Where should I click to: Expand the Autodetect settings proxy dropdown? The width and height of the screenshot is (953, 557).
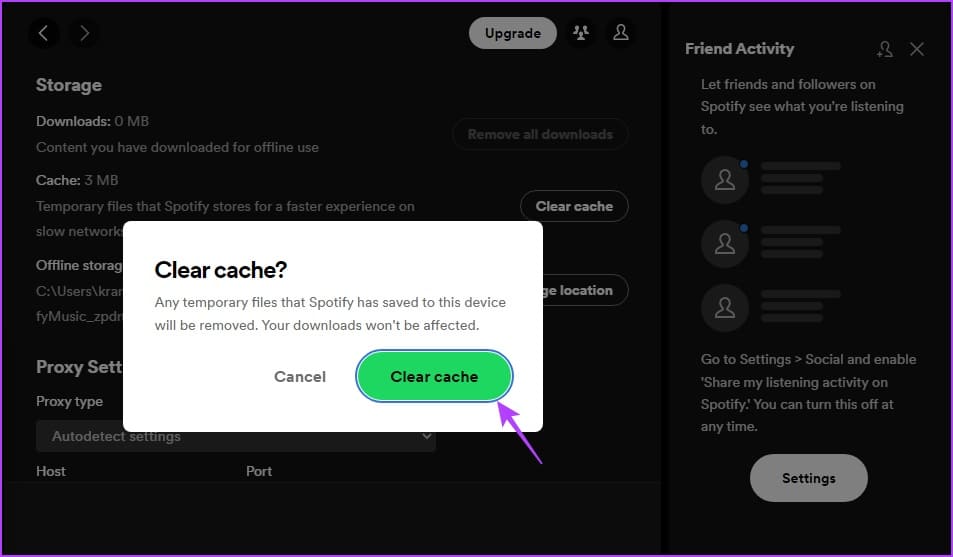pyautogui.click(x=236, y=436)
